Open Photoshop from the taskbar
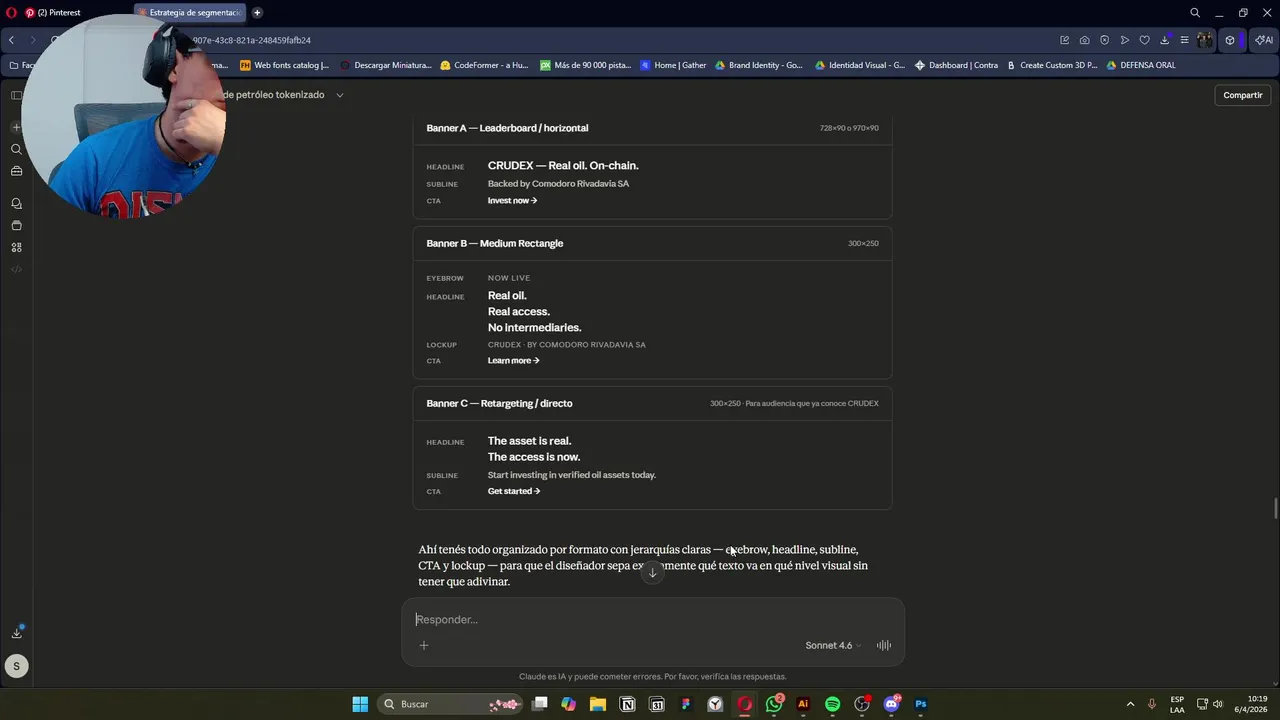 pos(921,704)
